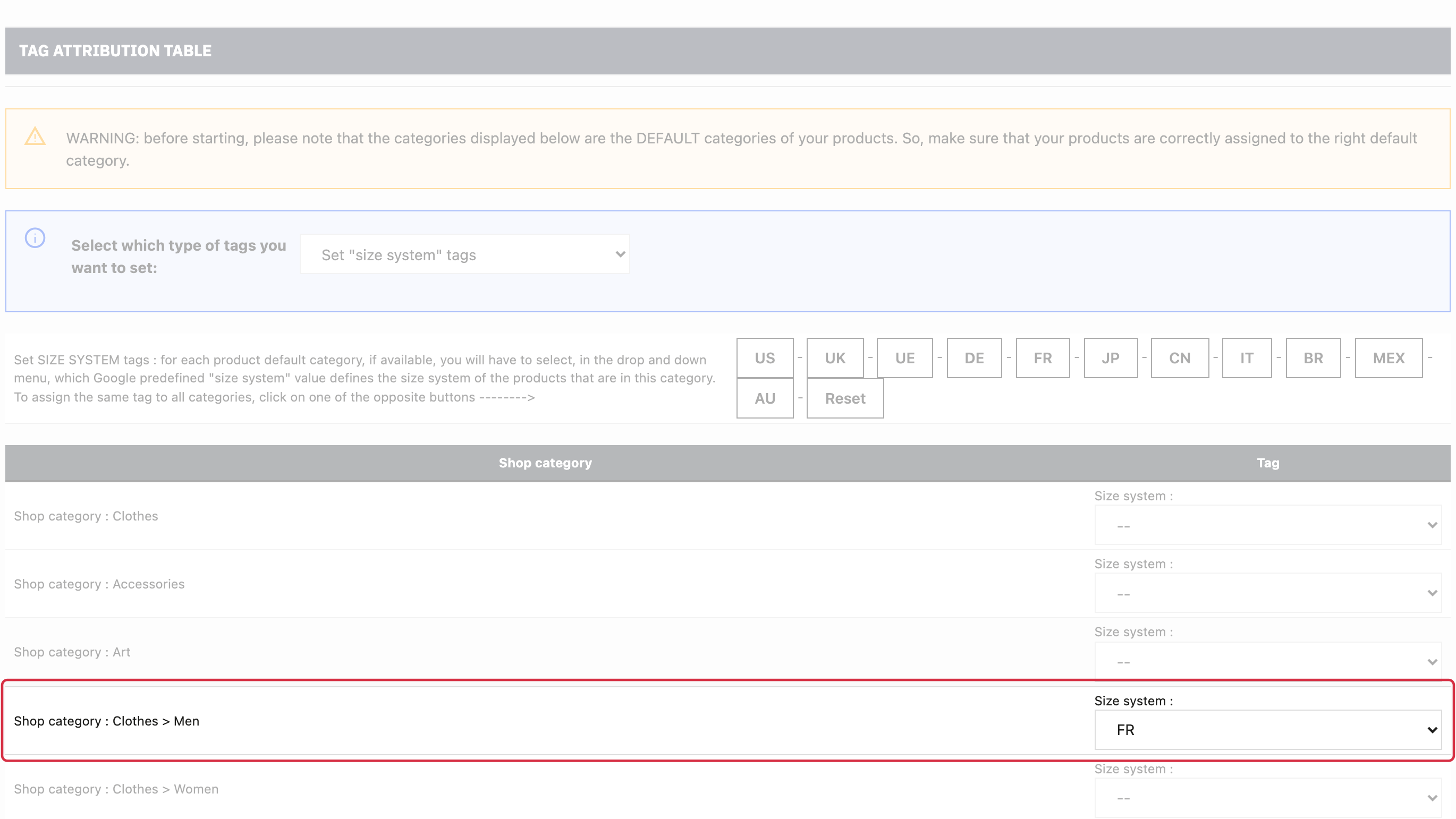This screenshot has height=819, width=1456.
Task: Click the BR size system button
Action: click(x=1313, y=358)
